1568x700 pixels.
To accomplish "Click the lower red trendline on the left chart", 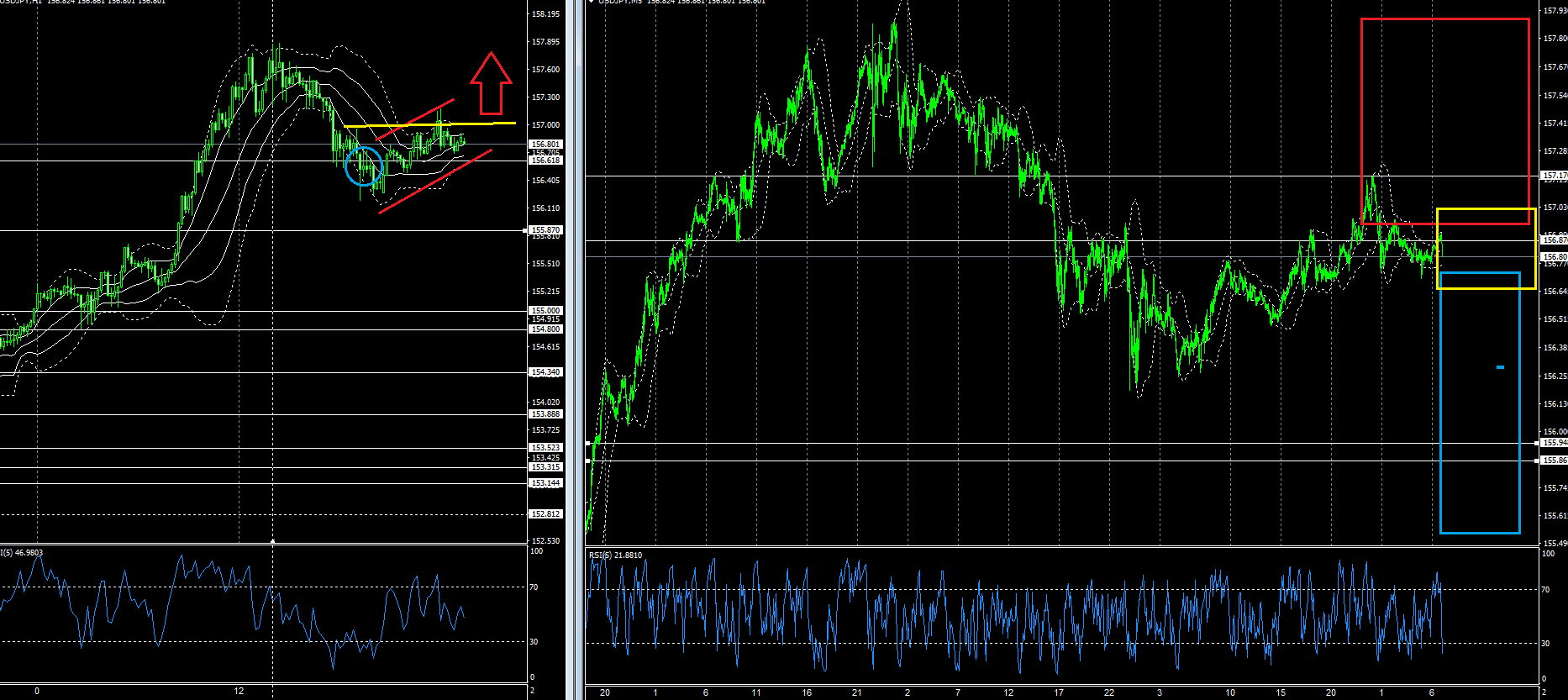I will pyautogui.click(x=434, y=182).
